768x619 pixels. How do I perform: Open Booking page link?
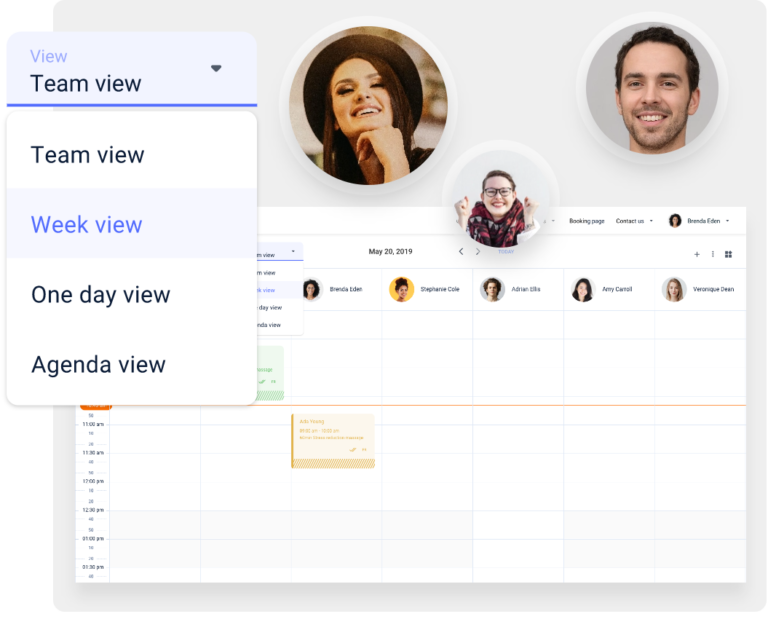tap(586, 221)
